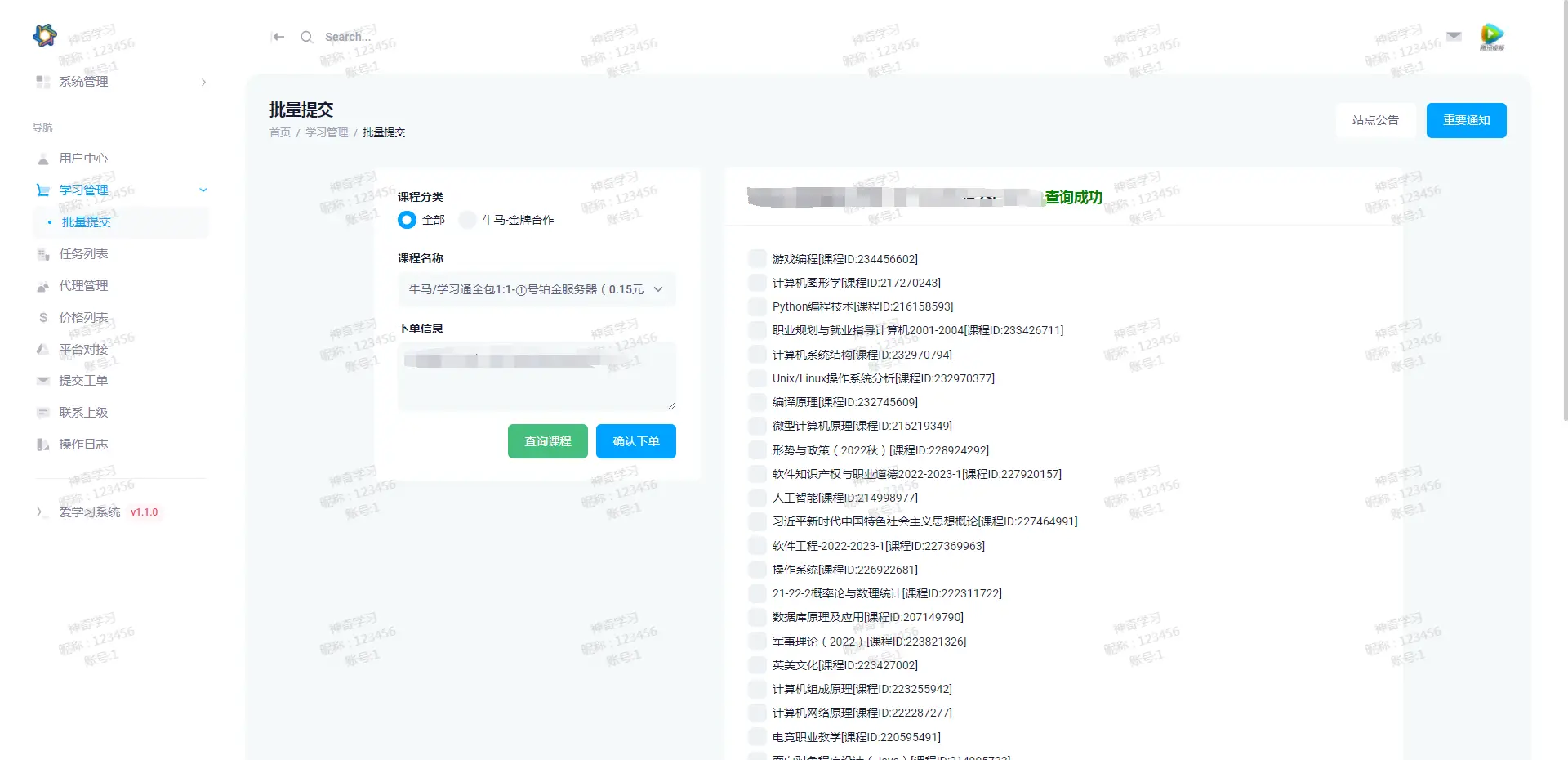This screenshot has height=760, width=1568.
Task: Click the 腾讯视频 icon at top right
Action: pyautogui.click(x=1492, y=36)
